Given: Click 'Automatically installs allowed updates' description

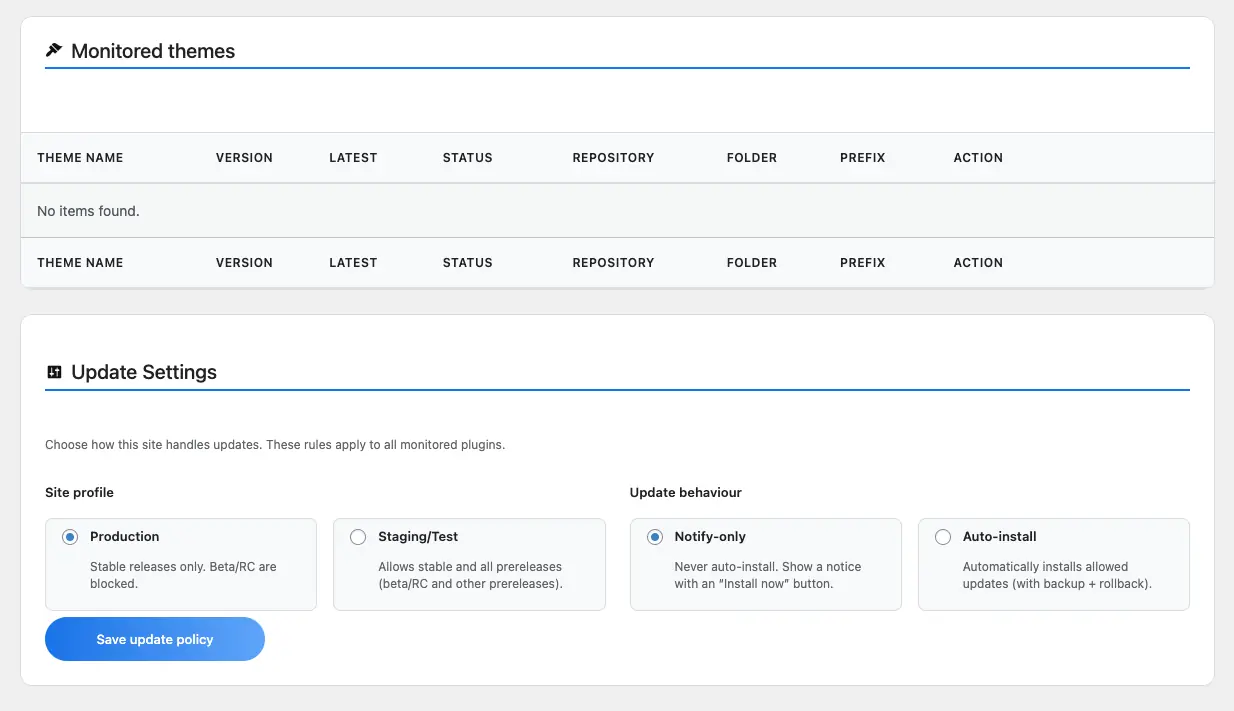Looking at the screenshot, I should [x=1057, y=575].
